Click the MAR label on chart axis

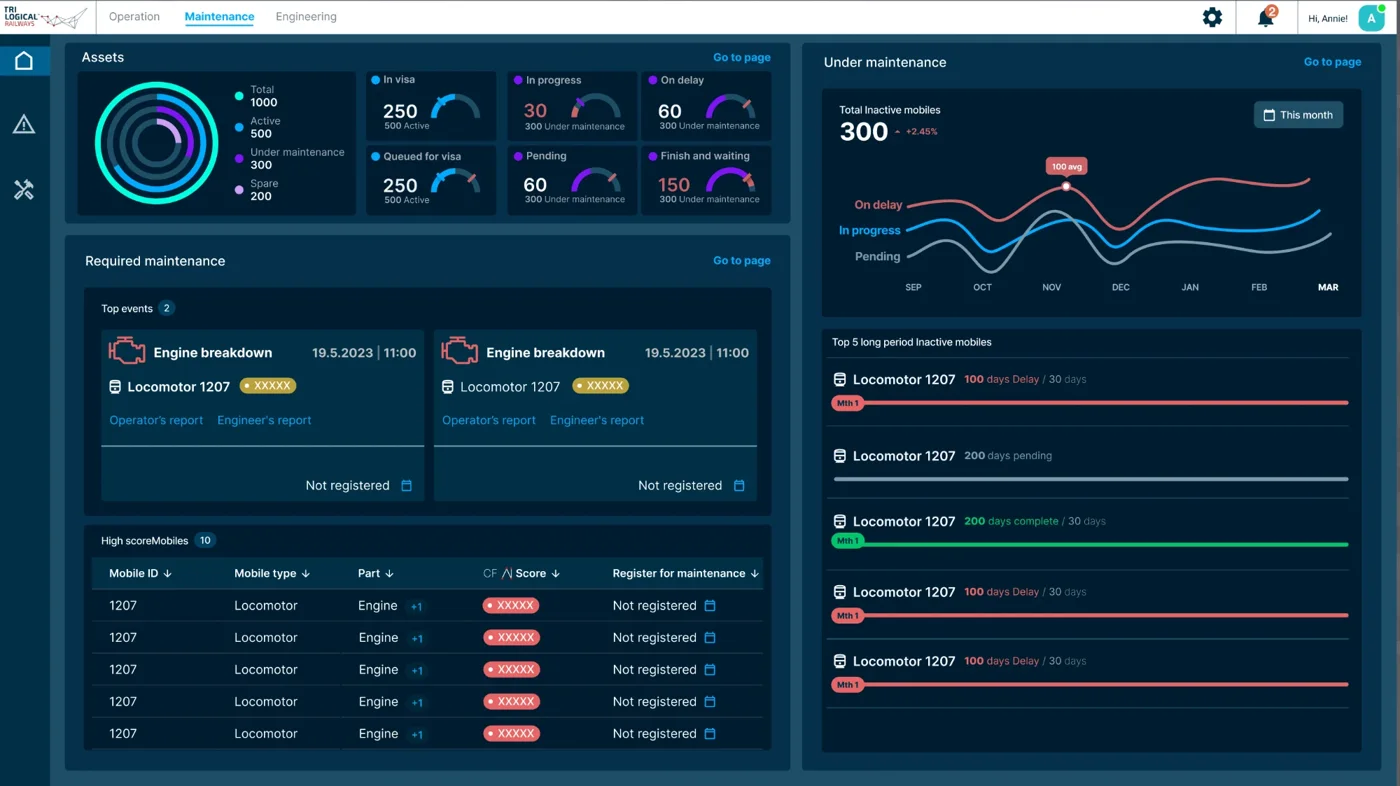pyautogui.click(x=1327, y=288)
